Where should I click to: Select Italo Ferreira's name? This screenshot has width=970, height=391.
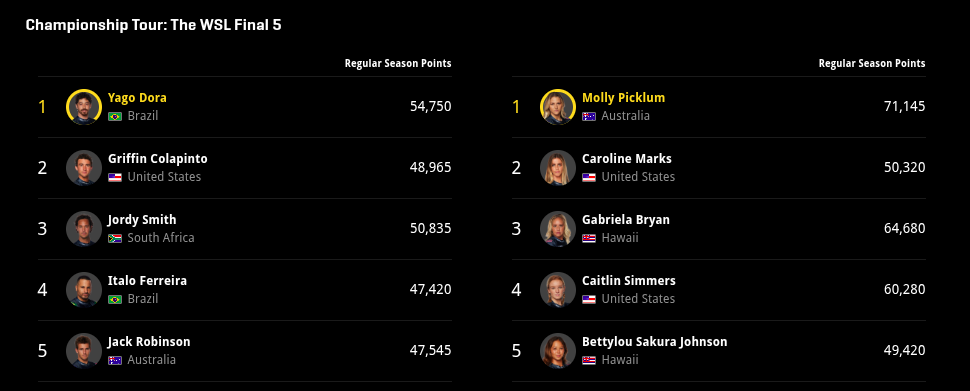tap(147, 281)
